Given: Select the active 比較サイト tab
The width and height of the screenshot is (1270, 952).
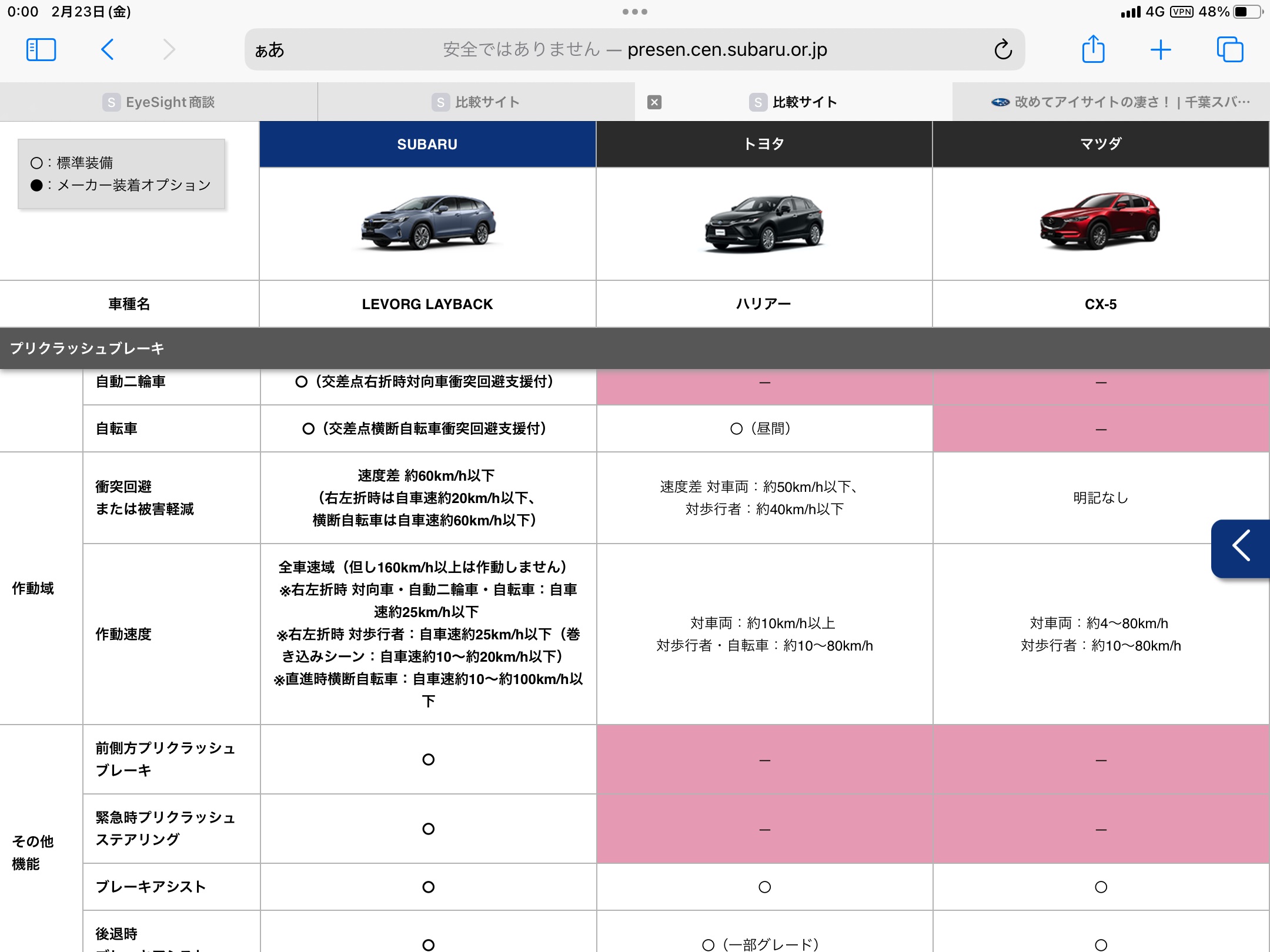Looking at the screenshot, I should point(794,102).
